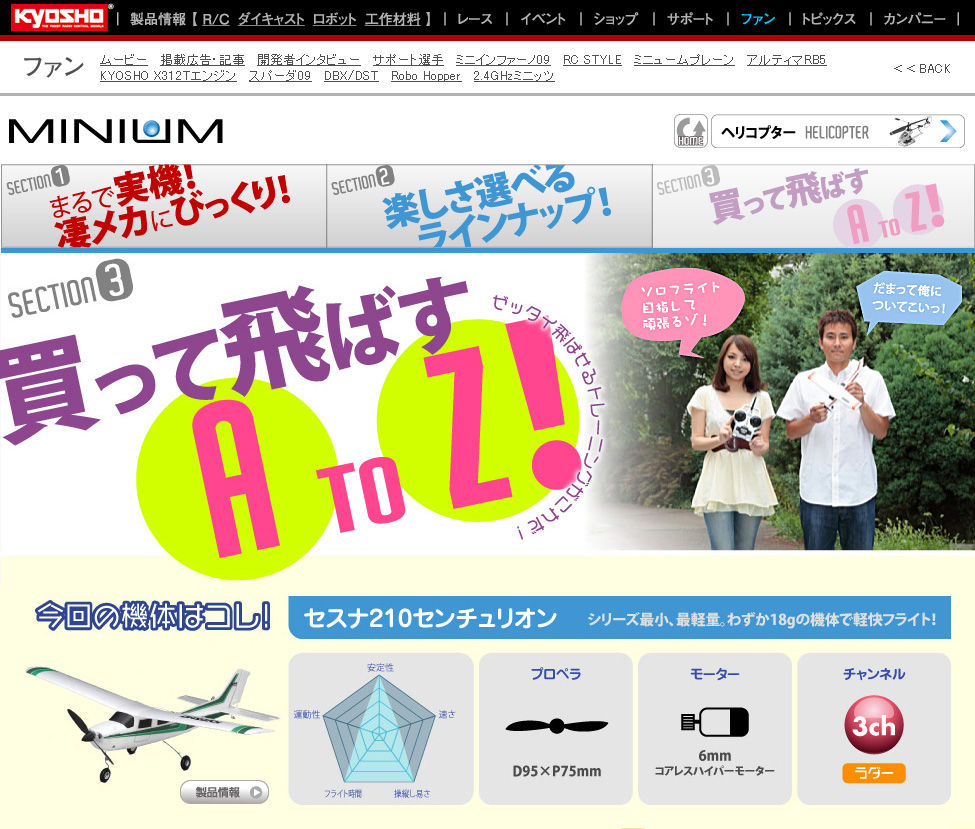Open the ロボット product link
The height and width of the screenshot is (829, 975).
[x=335, y=19]
